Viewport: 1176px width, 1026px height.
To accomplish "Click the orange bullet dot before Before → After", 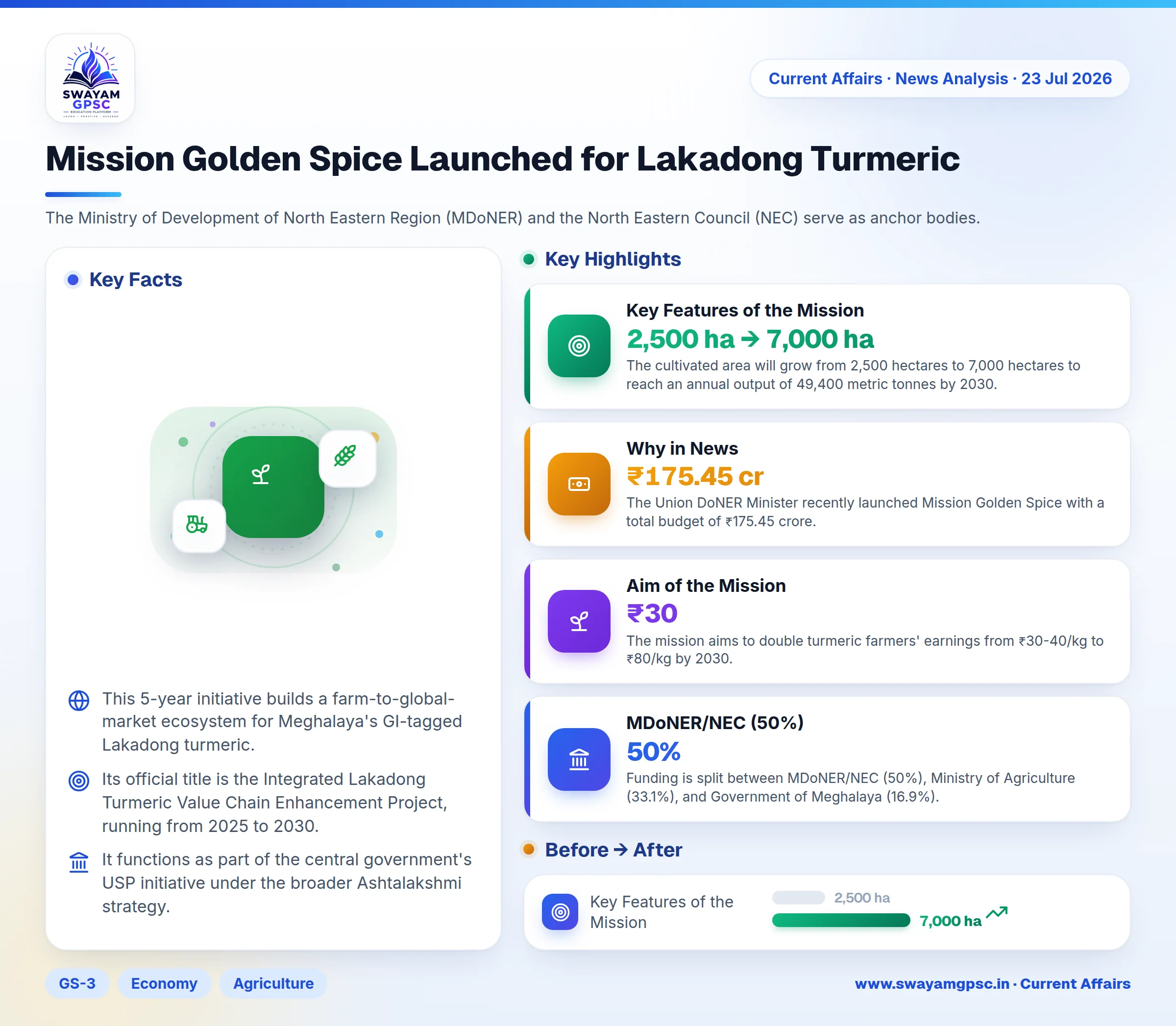I will (x=528, y=850).
